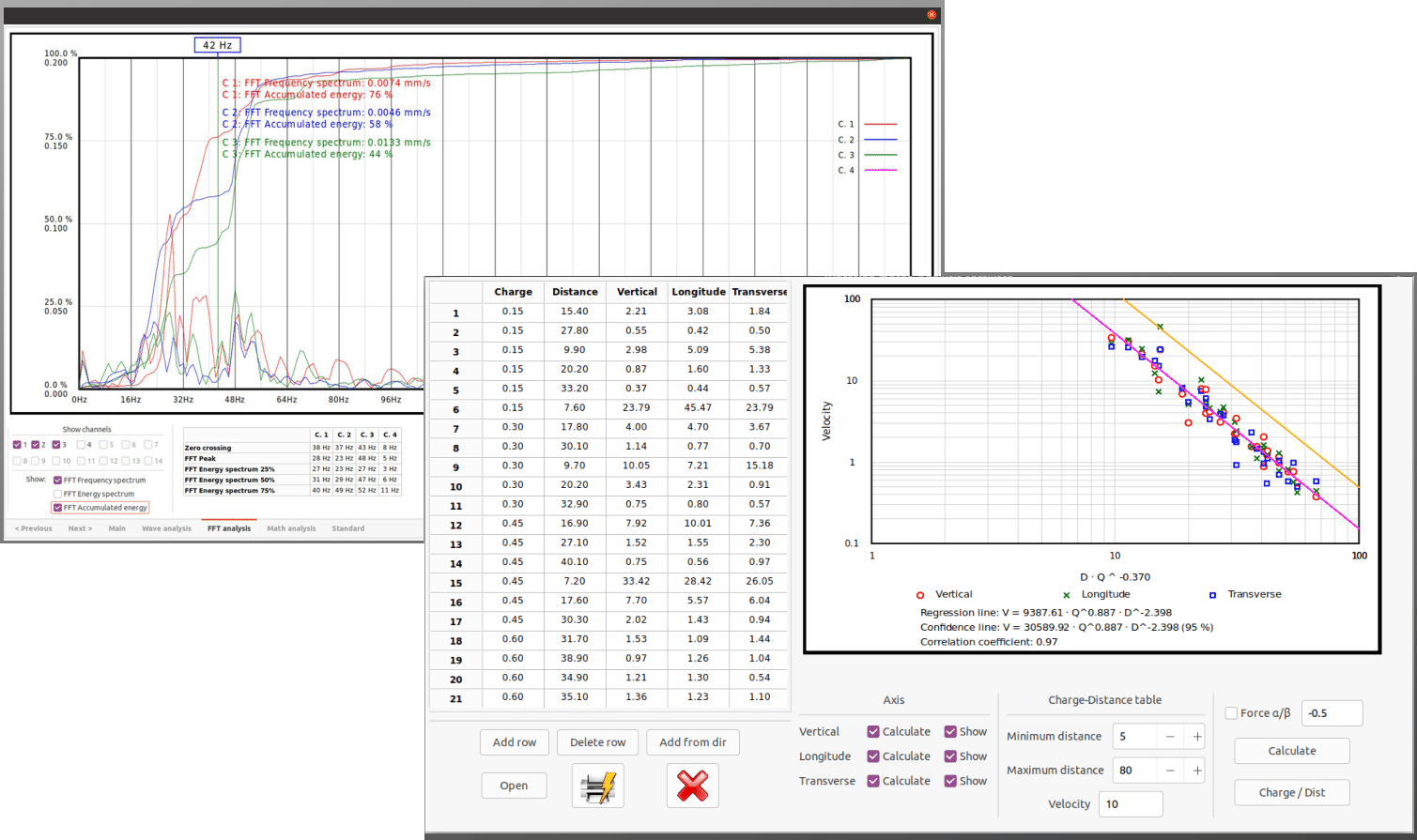Uncheck Show for Transverse axis
The width and height of the screenshot is (1417, 840).
click(x=950, y=781)
